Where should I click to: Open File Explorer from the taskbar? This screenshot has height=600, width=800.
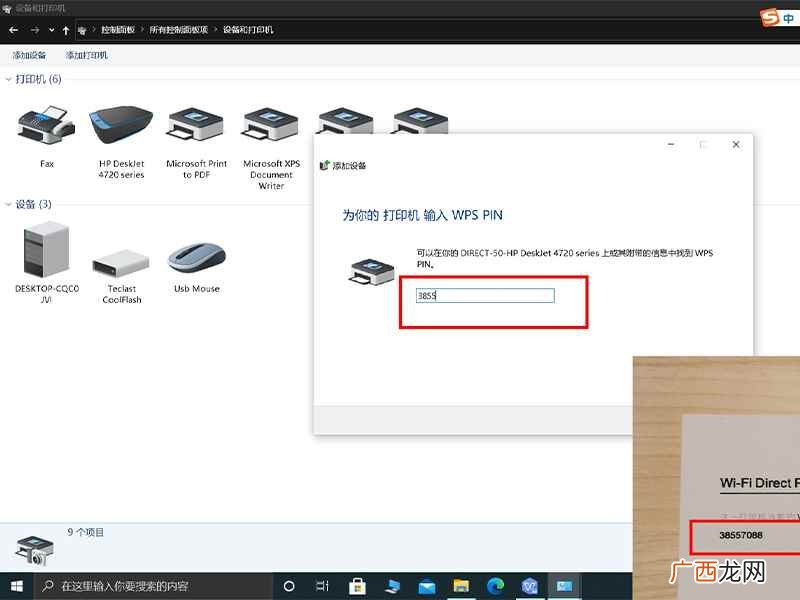tap(461, 586)
